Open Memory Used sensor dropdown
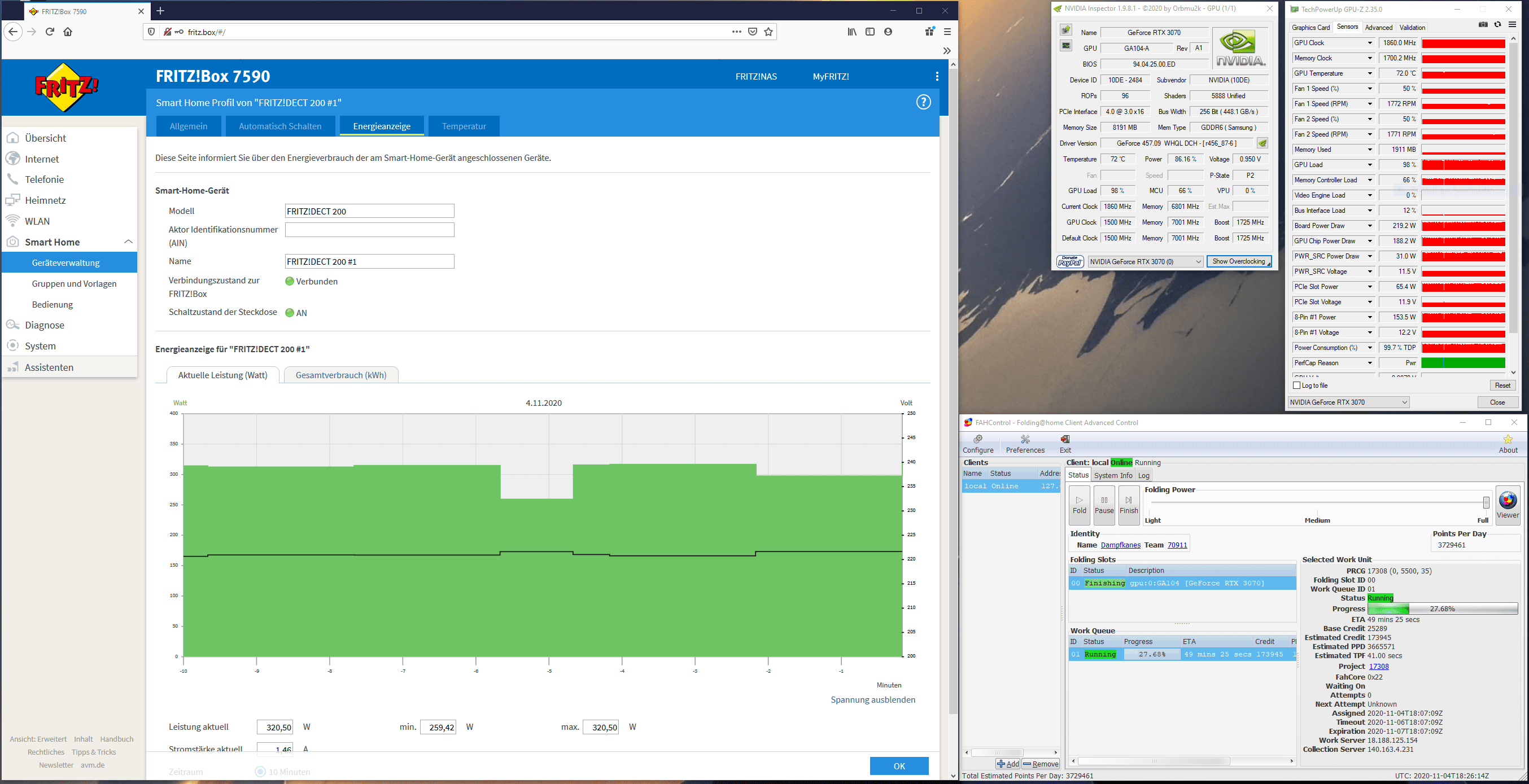This screenshot has width=1529, height=784. click(1370, 150)
